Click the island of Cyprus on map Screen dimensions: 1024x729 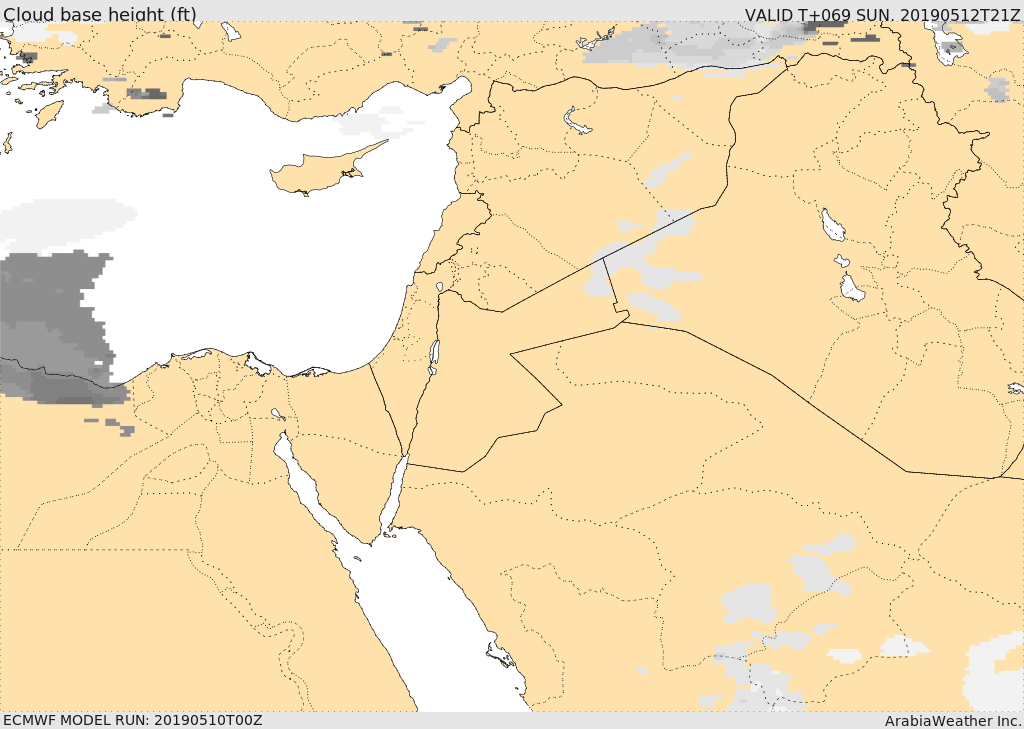click(322, 170)
